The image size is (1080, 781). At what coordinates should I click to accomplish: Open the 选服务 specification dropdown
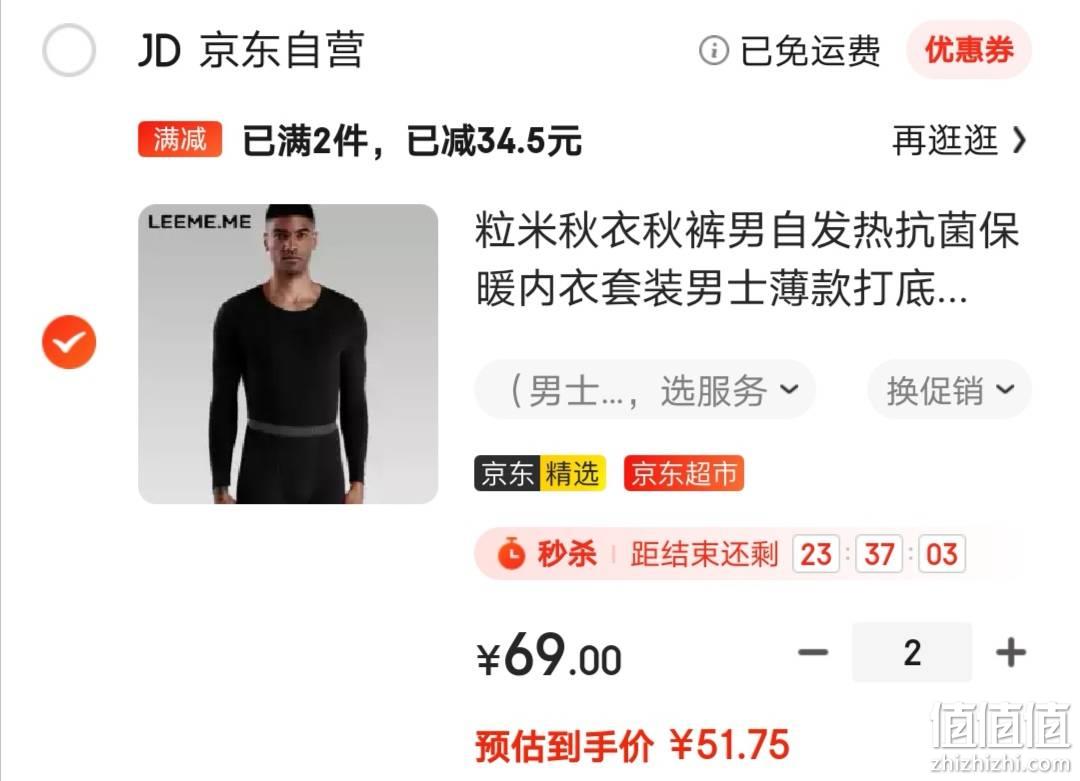(x=645, y=390)
